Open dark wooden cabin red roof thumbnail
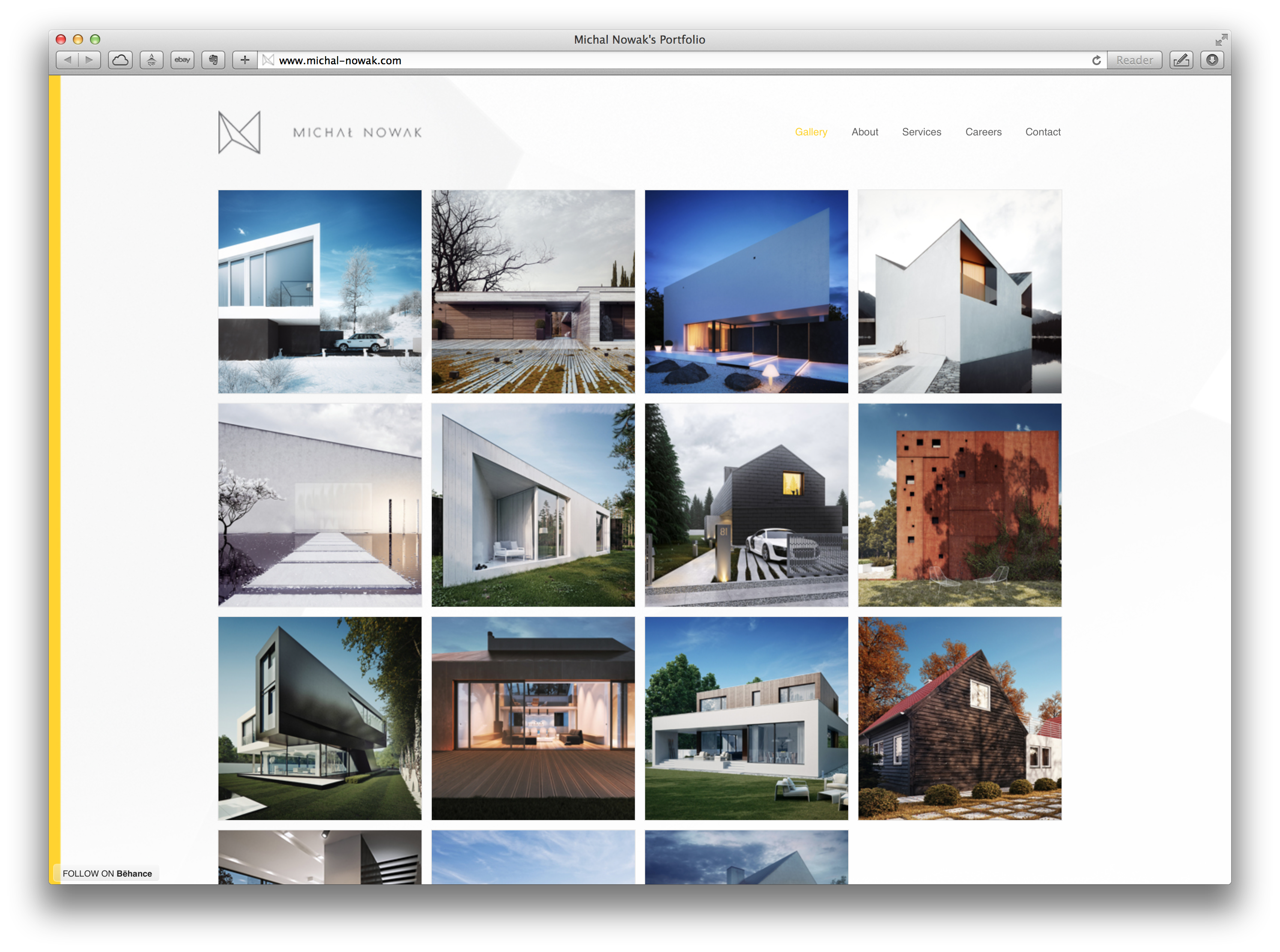The width and height of the screenshot is (1280, 952). point(960,718)
